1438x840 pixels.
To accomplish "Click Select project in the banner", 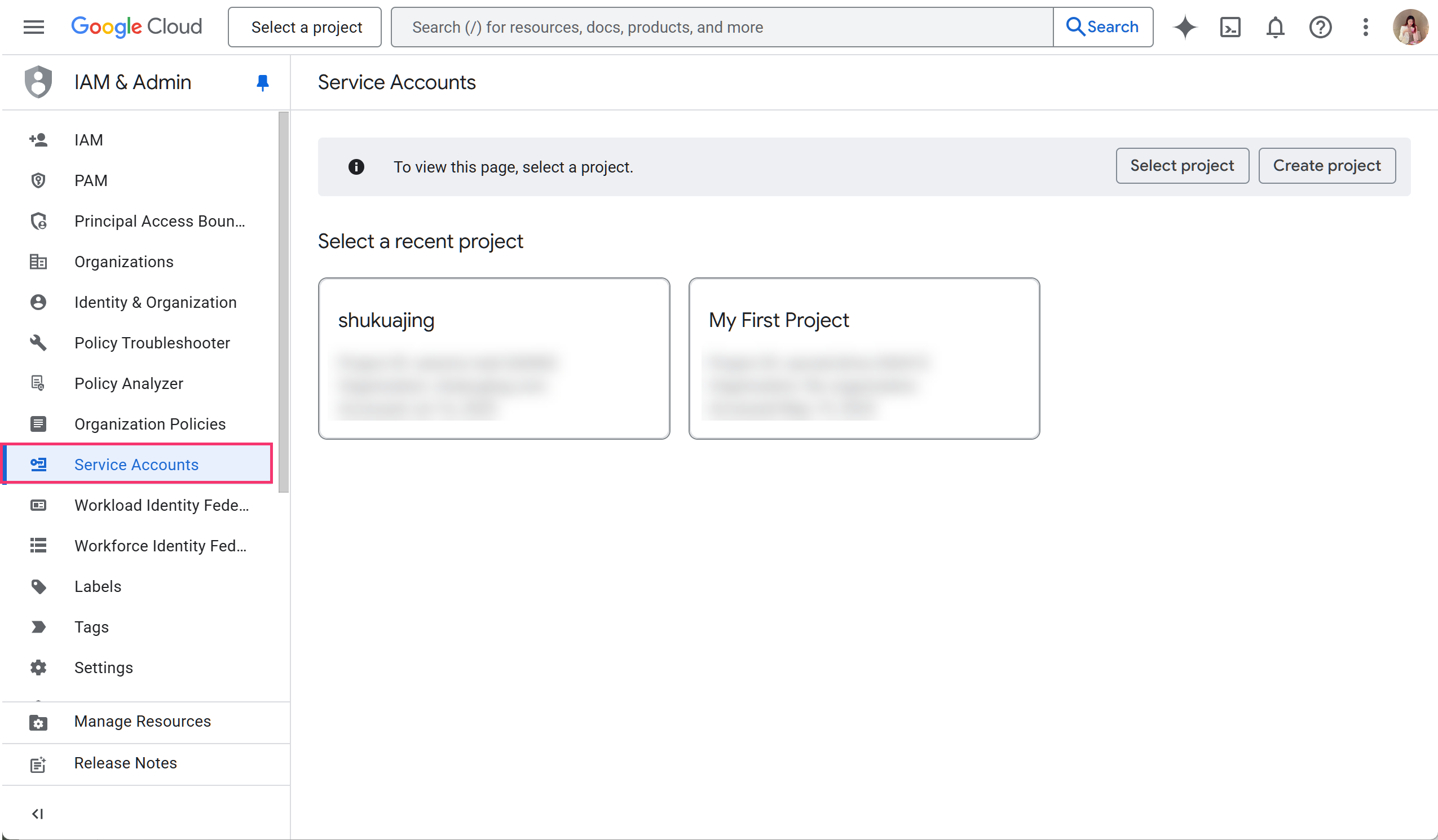I will (x=1183, y=166).
